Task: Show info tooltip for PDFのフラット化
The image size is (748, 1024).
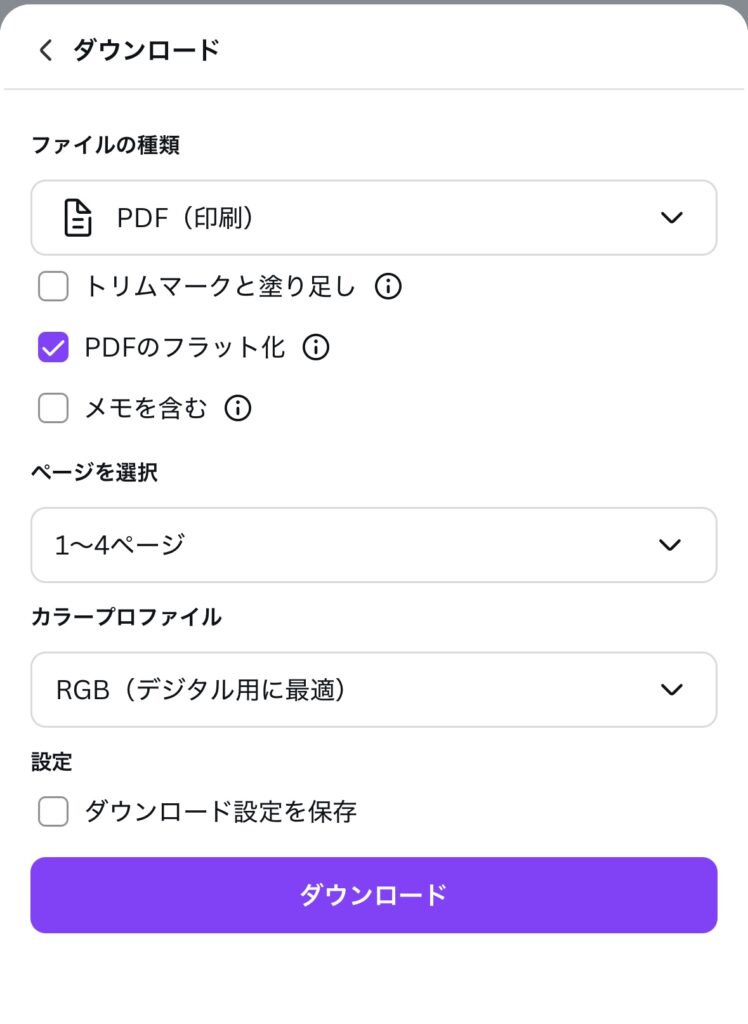Action: (x=316, y=347)
